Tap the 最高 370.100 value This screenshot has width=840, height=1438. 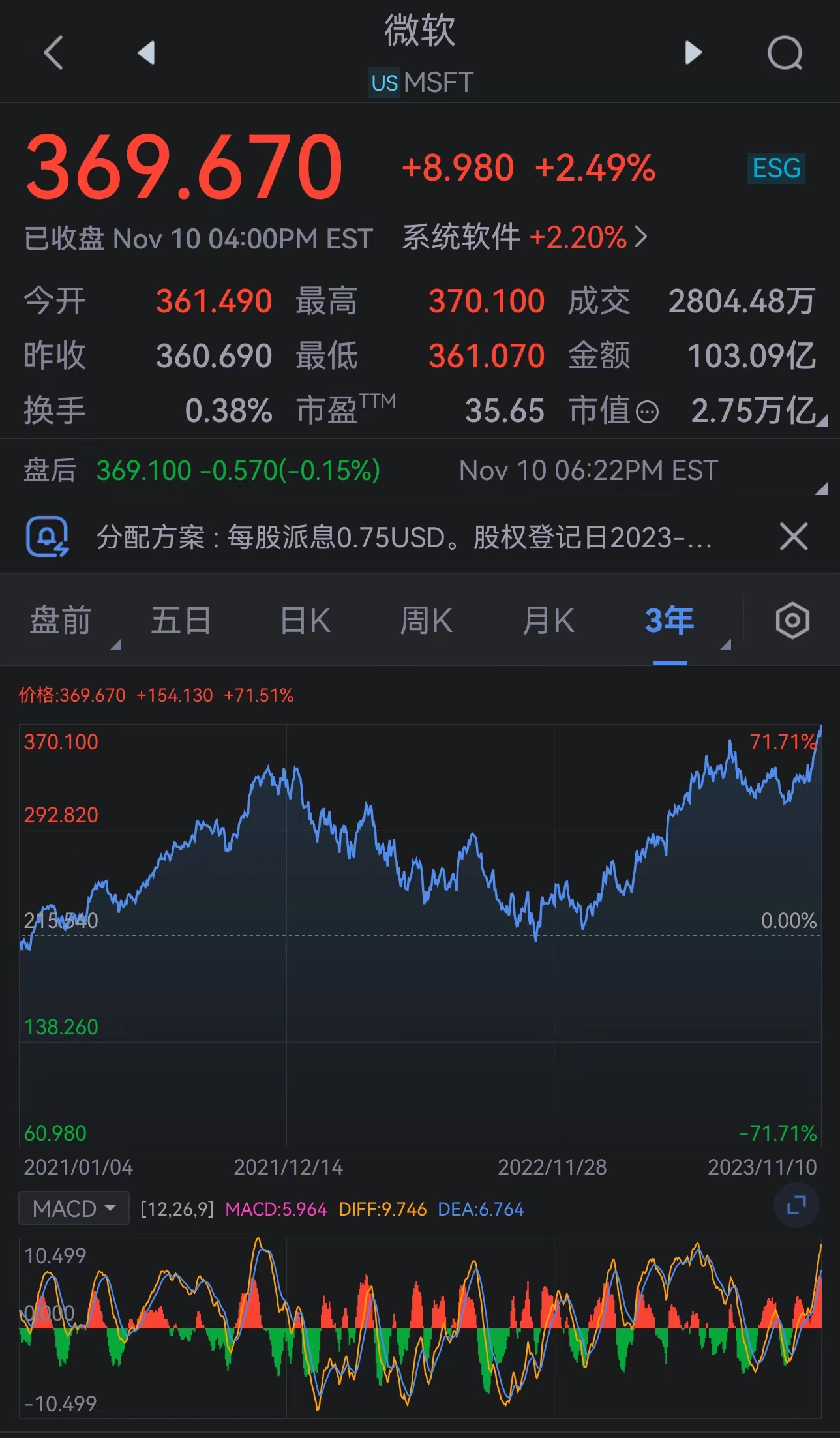(487, 301)
